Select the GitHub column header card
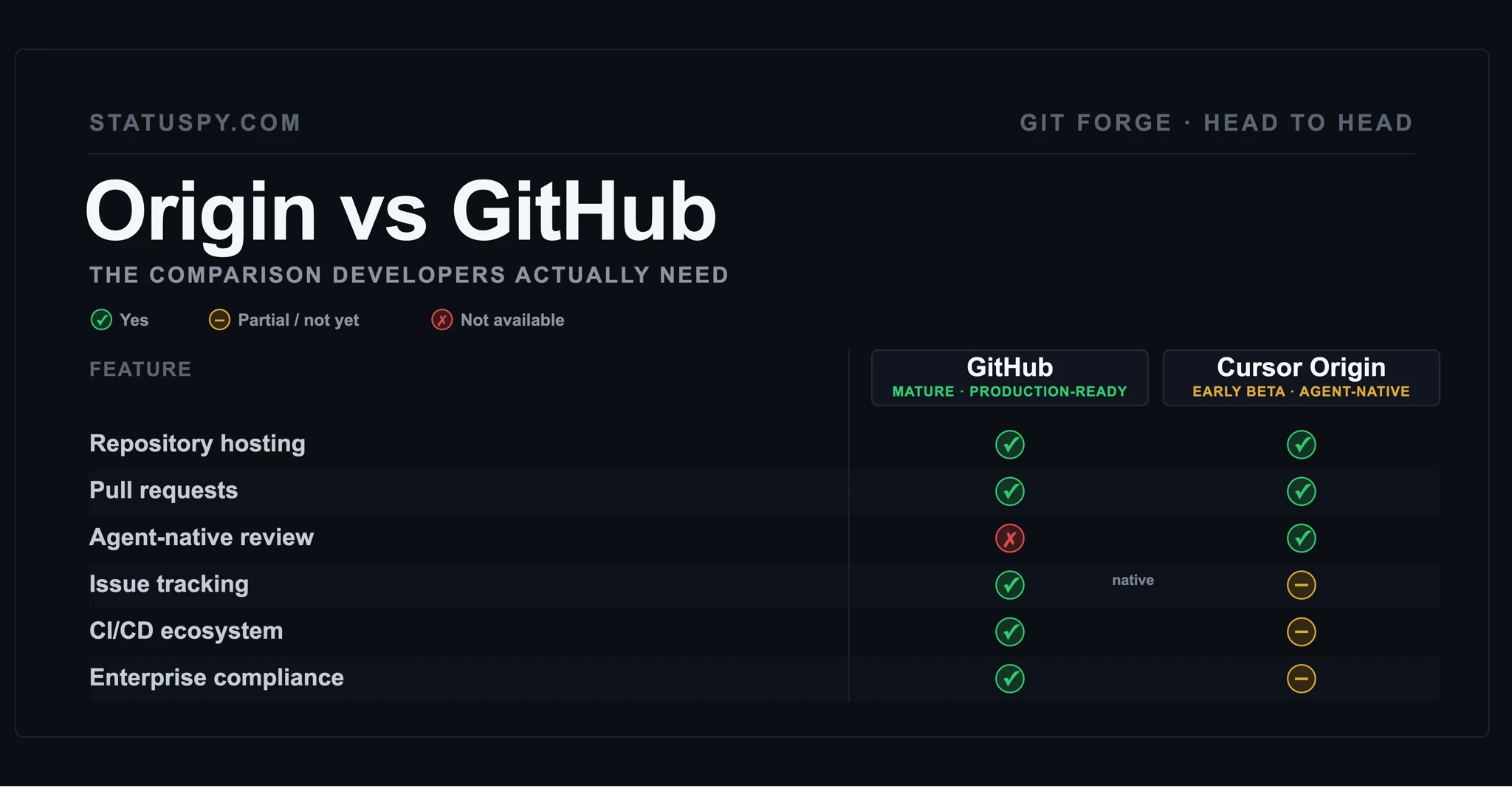The image size is (1512, 794). coord(1010,377)
